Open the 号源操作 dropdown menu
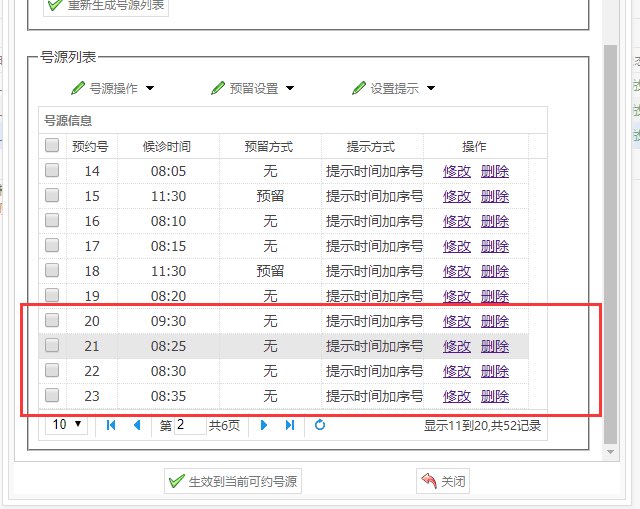640x509 pixels. point(113,88)
